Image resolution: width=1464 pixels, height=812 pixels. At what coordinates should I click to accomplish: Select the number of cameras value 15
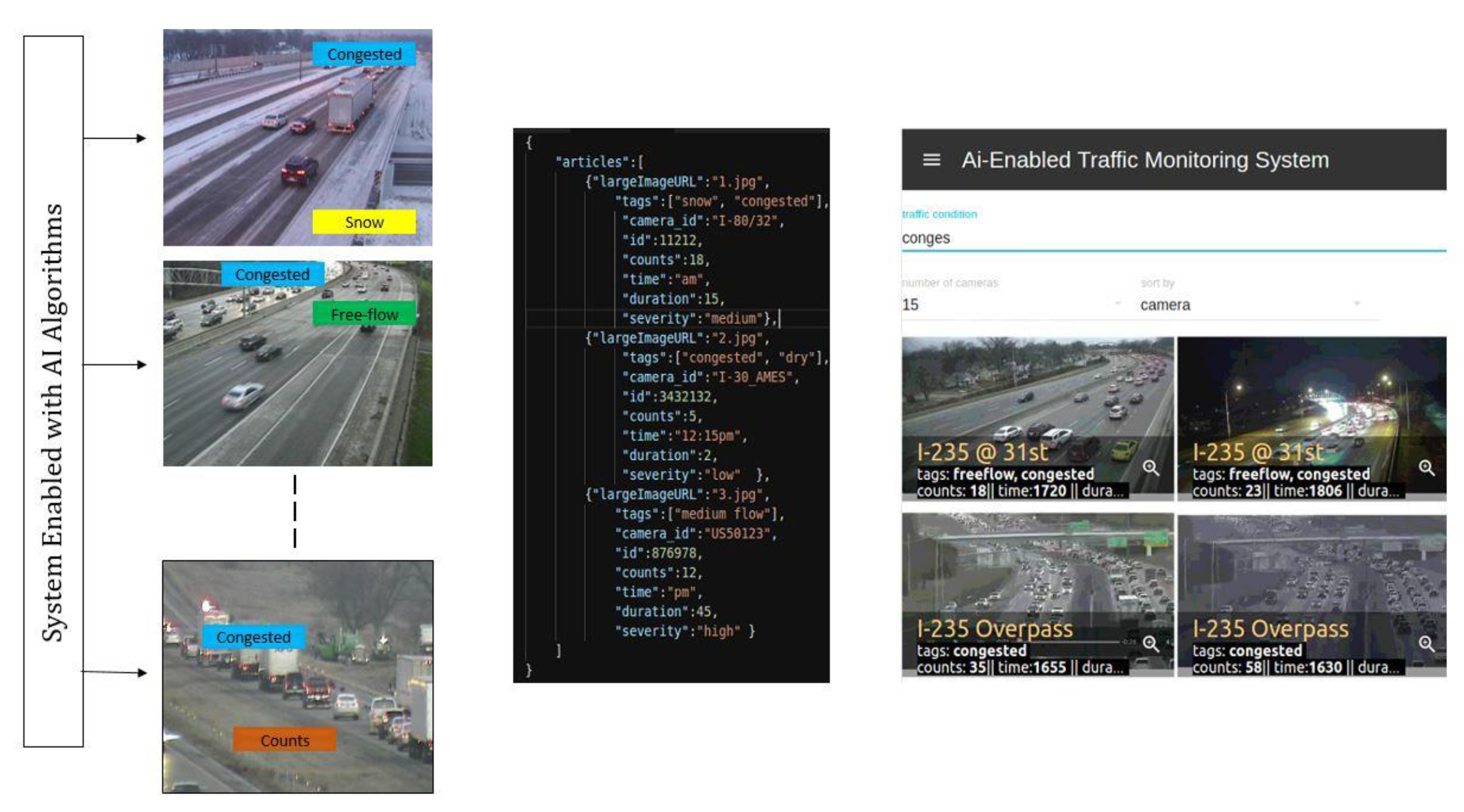coord(911,304)
